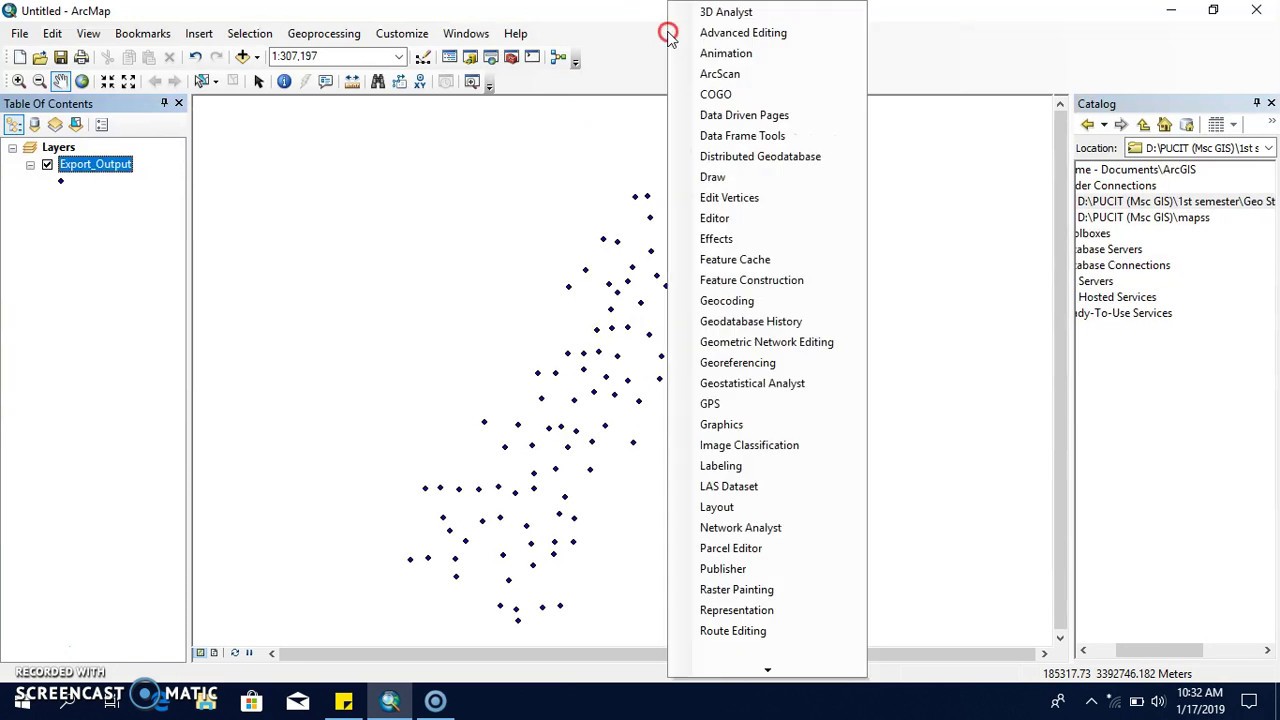
Task: Pause map drawing
Action: (249, 653)
